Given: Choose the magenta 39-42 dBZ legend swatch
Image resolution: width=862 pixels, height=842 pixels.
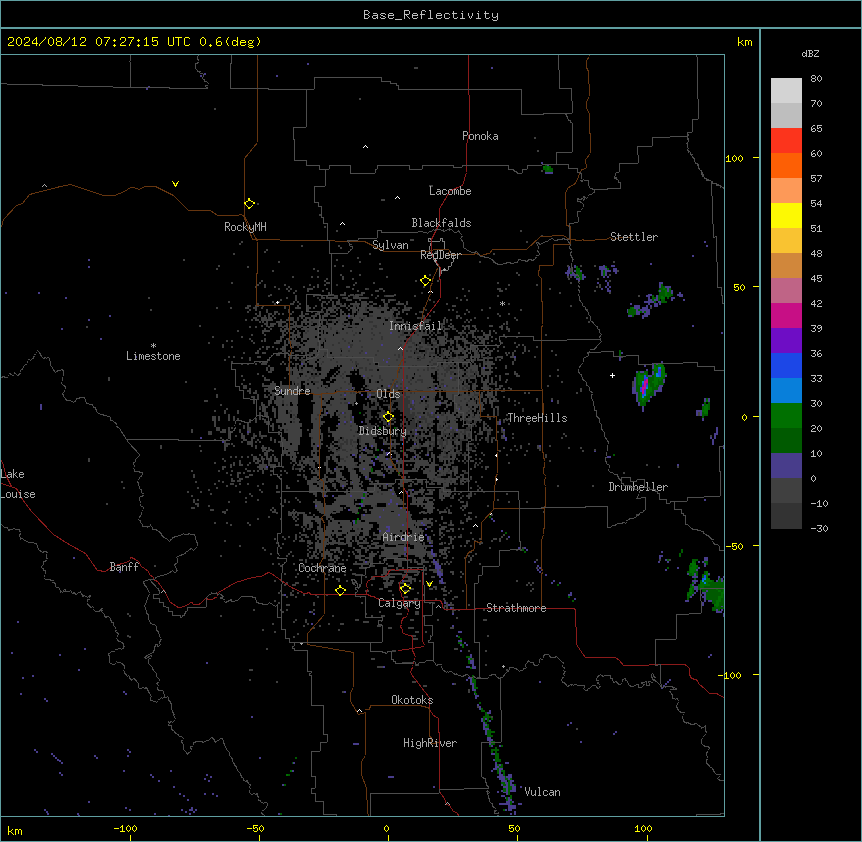Looking at the screenshot, I should click(x=786, y=315).
